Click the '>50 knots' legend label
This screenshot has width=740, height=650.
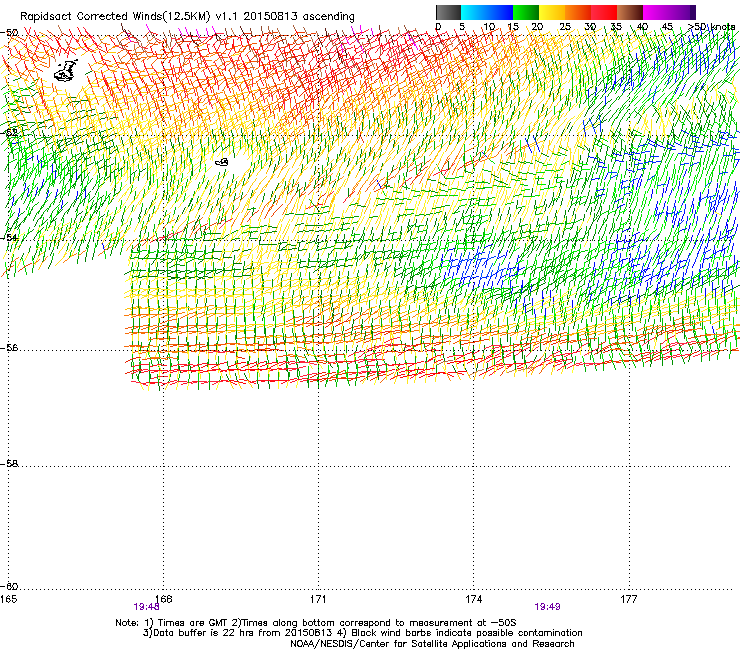(x=711, y=26)
